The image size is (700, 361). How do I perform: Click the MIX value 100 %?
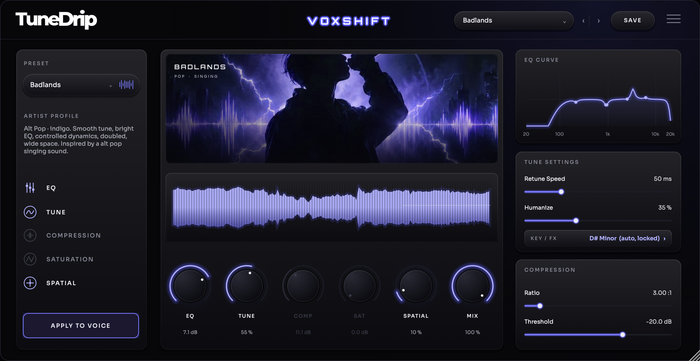coord(472,332)
